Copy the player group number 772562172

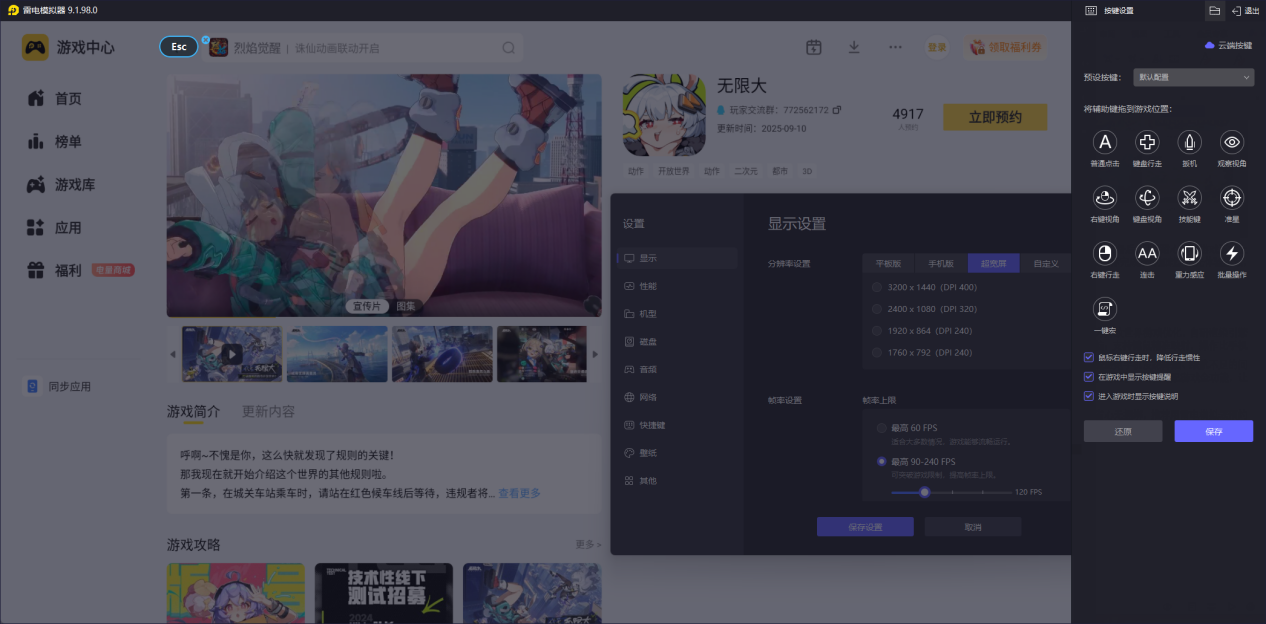click(837, 110)
